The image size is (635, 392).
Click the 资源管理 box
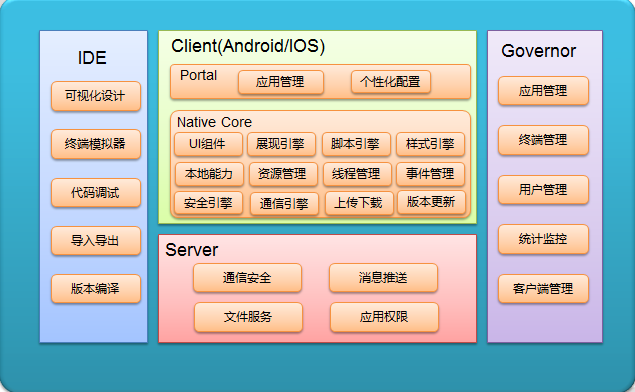pyautogui.click(x=283, y=174)
